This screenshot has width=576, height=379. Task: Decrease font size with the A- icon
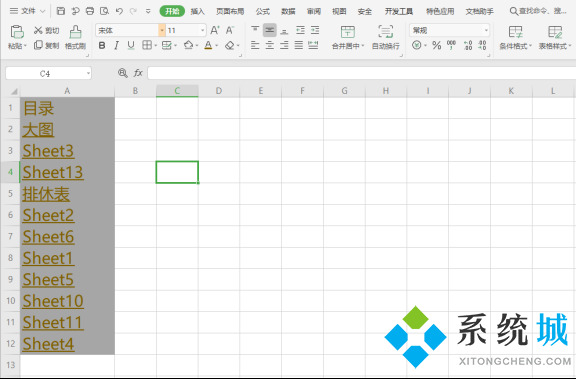[x=230, y=30]
